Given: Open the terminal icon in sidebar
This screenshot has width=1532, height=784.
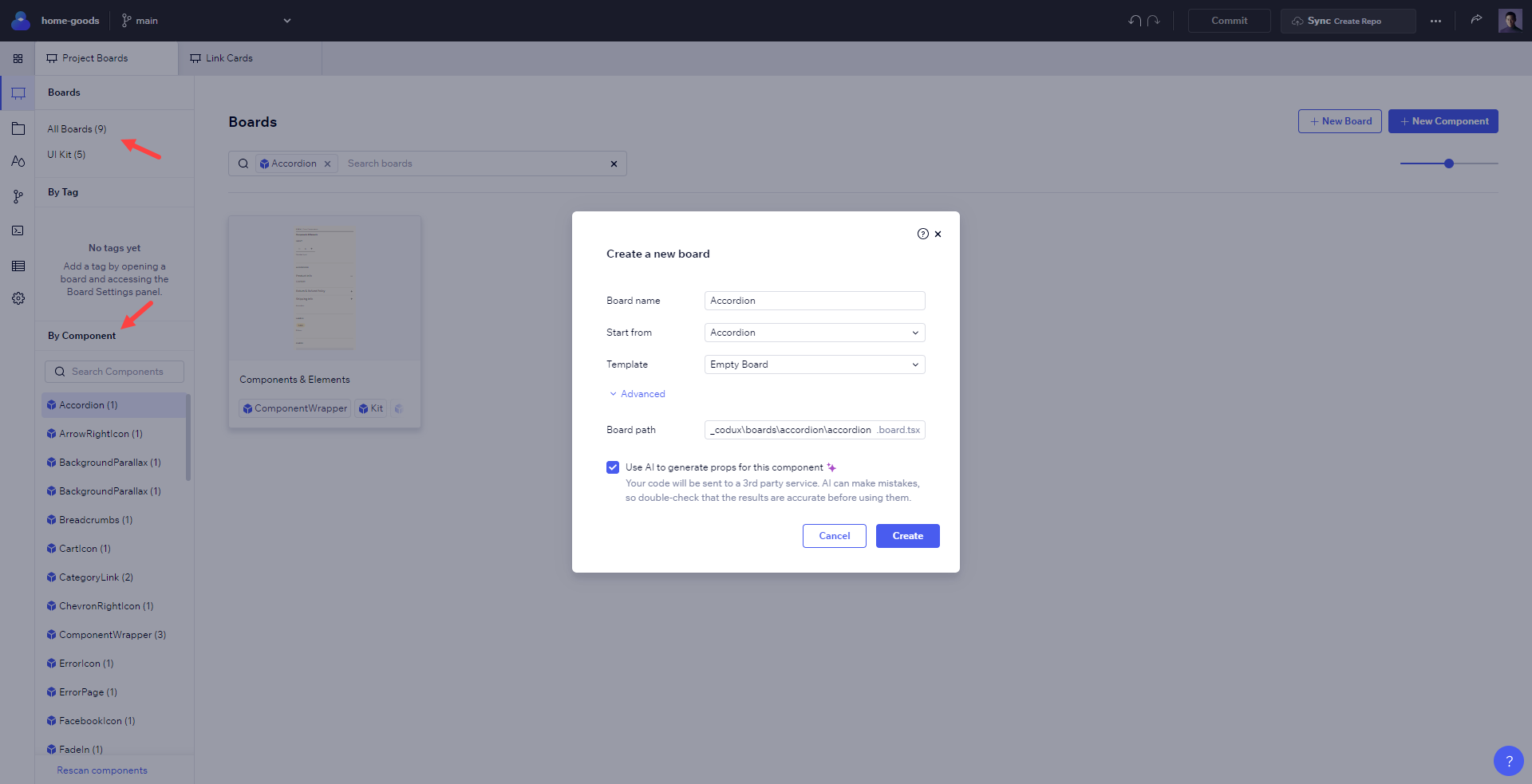Looking at the screenshot, I should tap(18, 230).
